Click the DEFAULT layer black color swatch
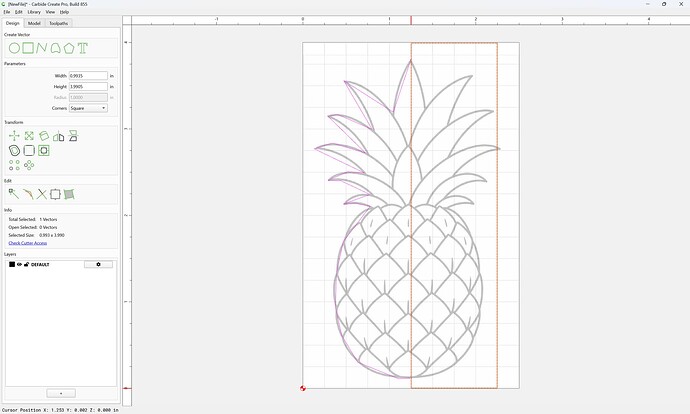Viewport: 690px width, 414px height. click(12, 264)
